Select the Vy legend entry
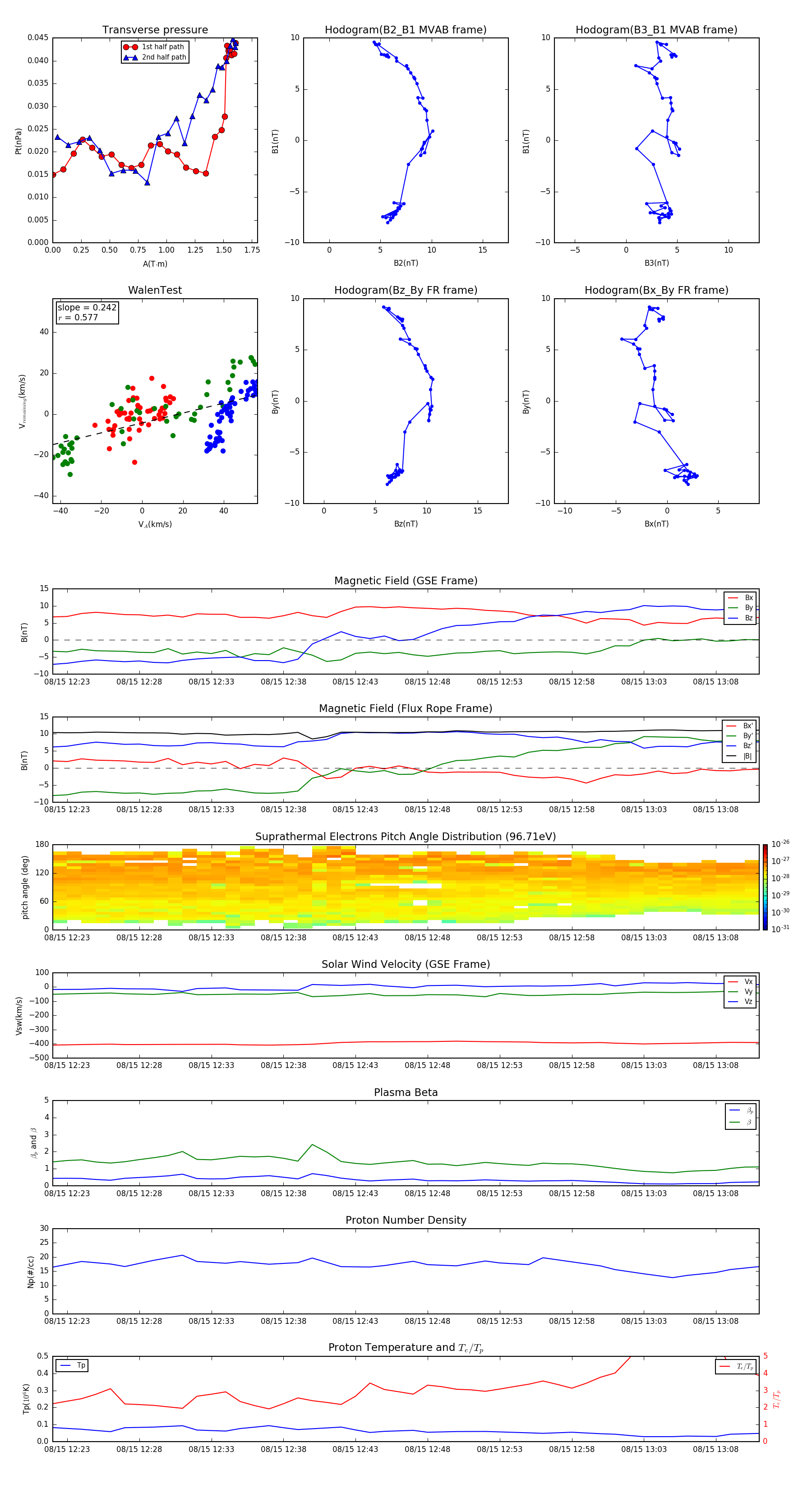Viewport: 812px width, 1489px height. 740,991
